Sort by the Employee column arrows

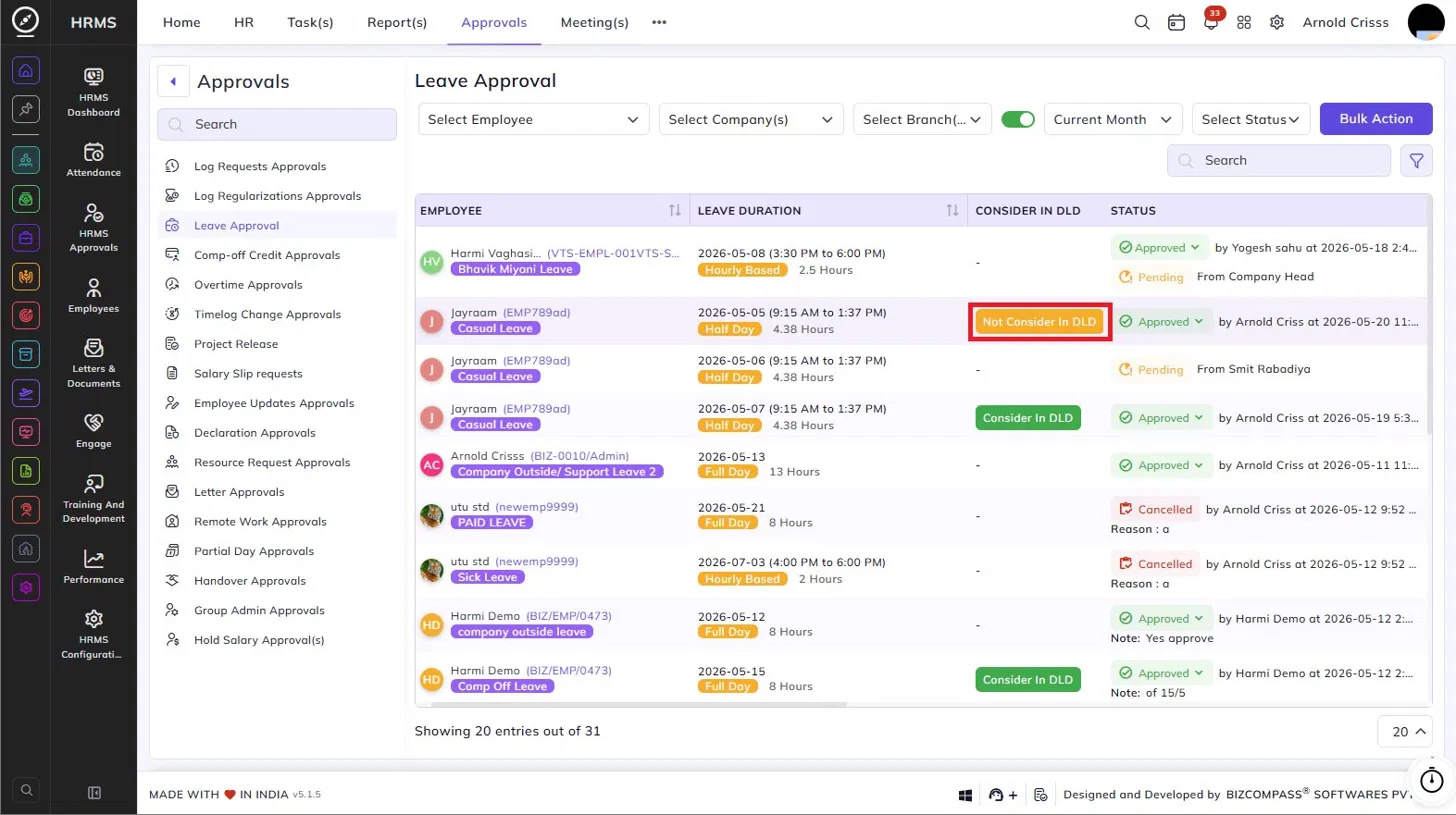tap(675, 210)
